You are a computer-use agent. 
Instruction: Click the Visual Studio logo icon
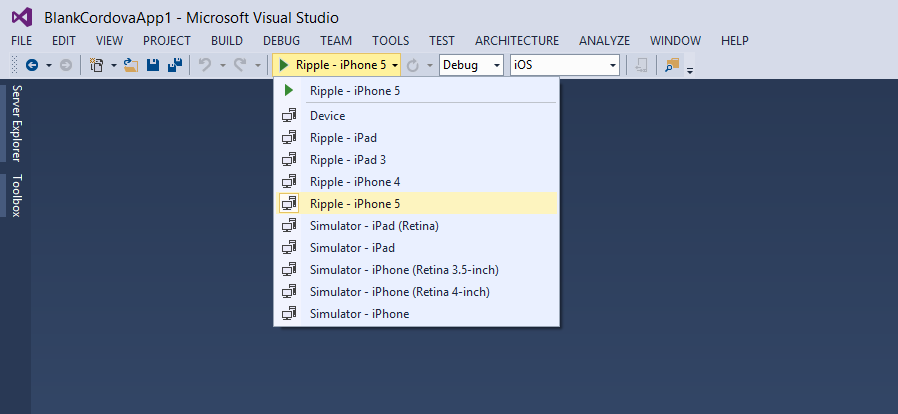click(22, 17)
